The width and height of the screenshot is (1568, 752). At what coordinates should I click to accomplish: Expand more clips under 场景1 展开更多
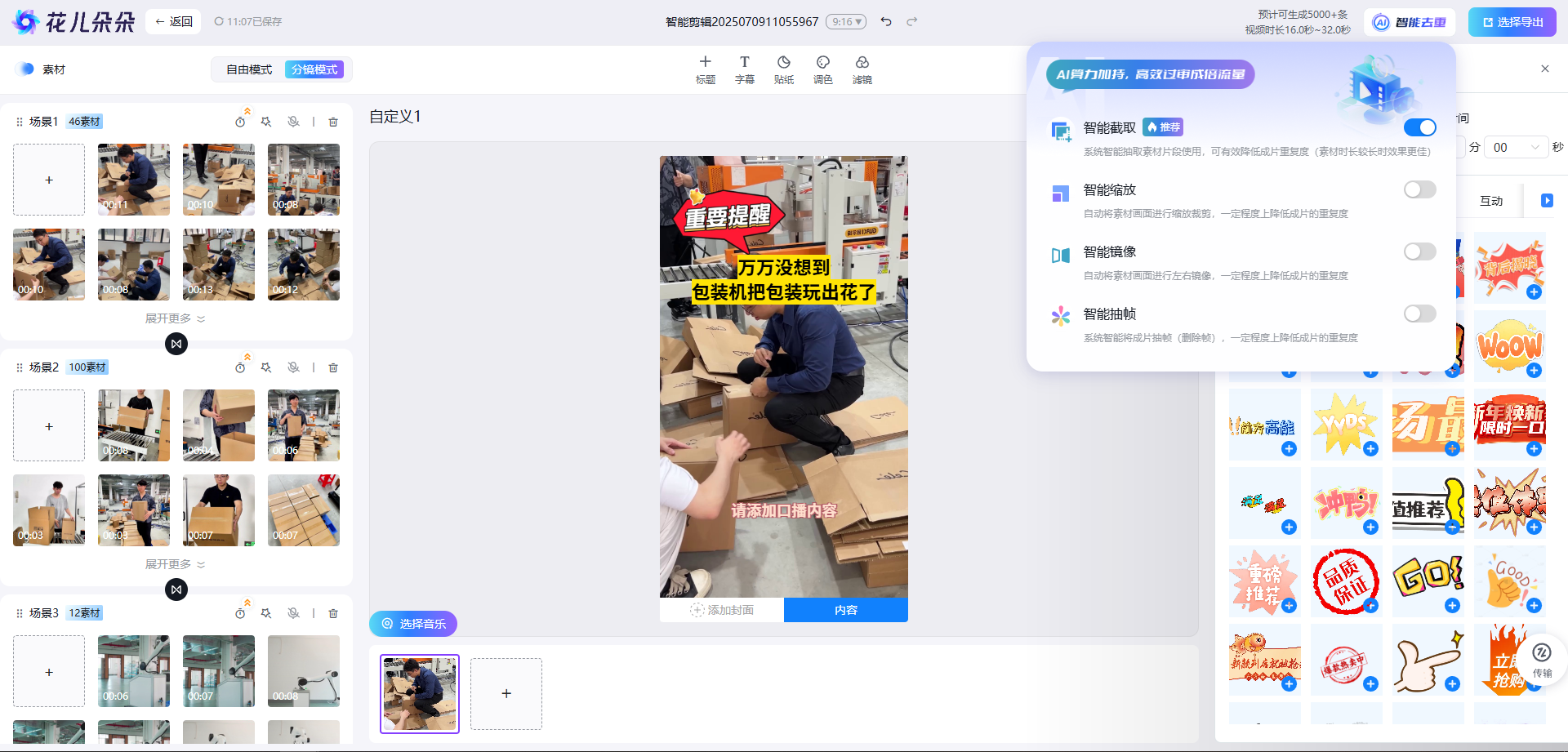(x=175, y=318)
